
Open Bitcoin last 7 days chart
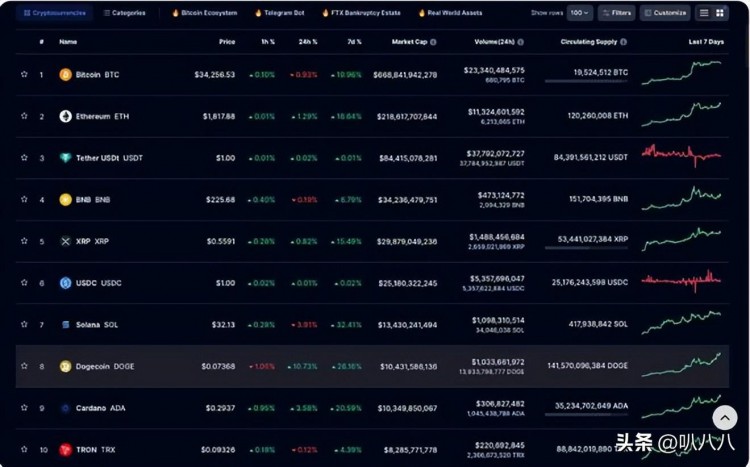click(681, 73)
